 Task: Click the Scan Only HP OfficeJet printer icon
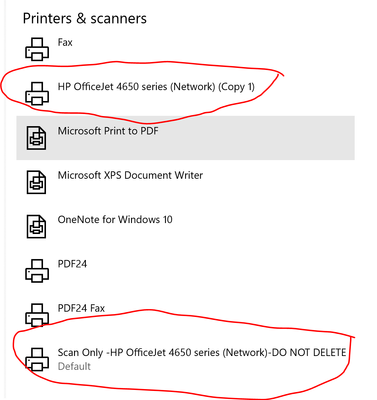[37, 359]
